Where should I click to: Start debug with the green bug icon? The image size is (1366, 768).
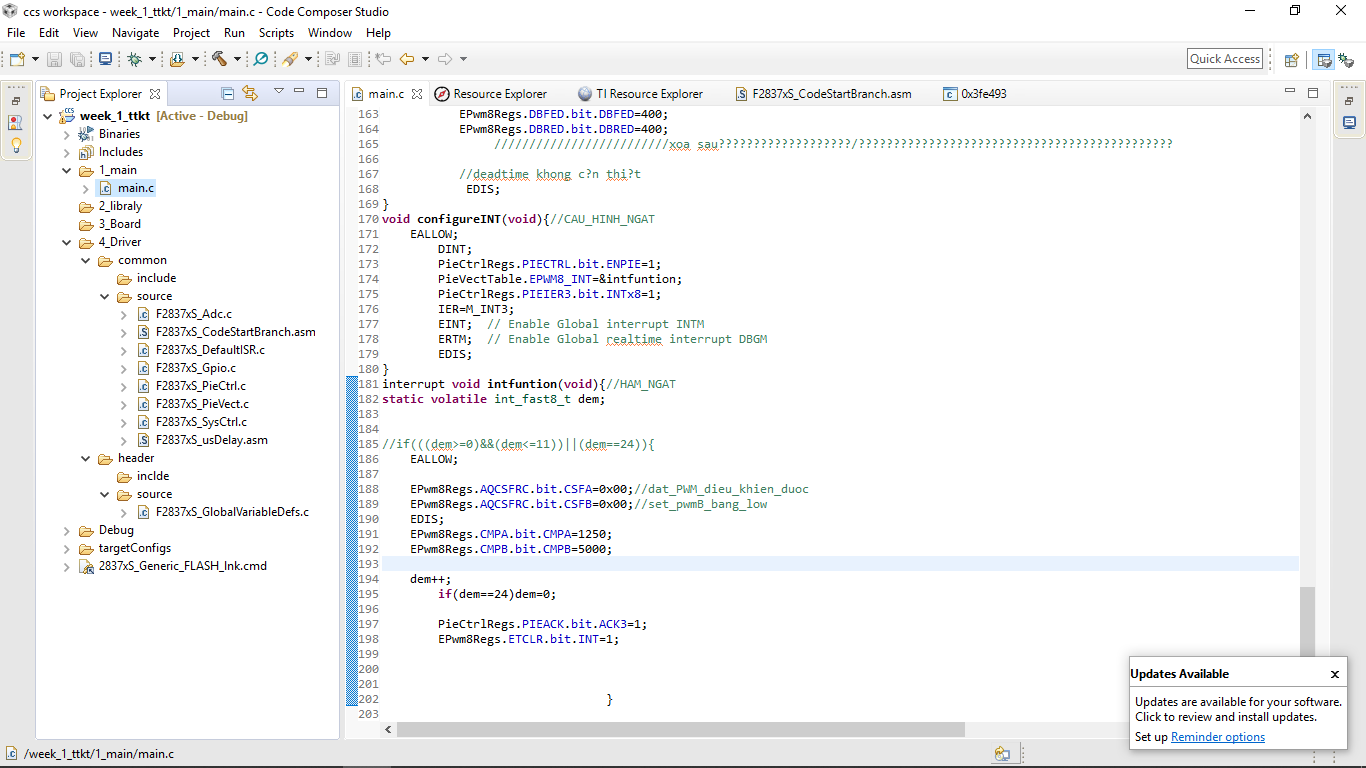click(x=134, y=59)
